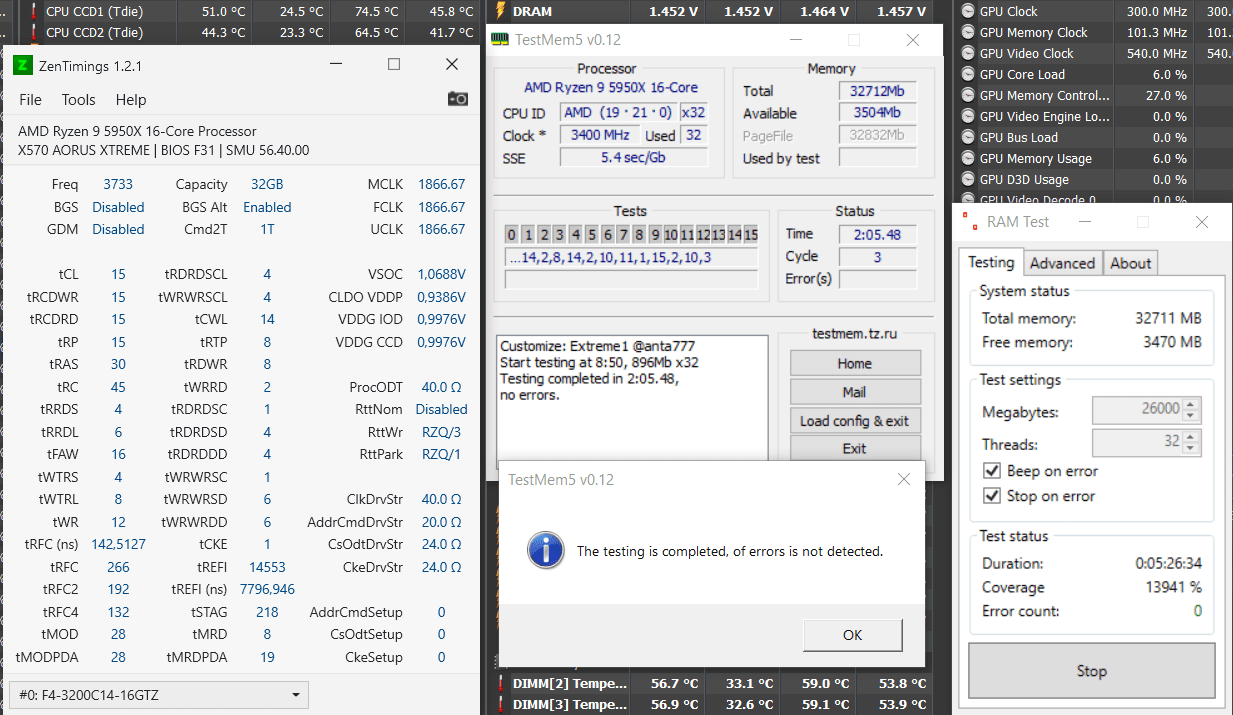This screenshot has height=715, width=1233.
Task: Click the Threads stepper arrows
Action: click(x=1190, y=444)
